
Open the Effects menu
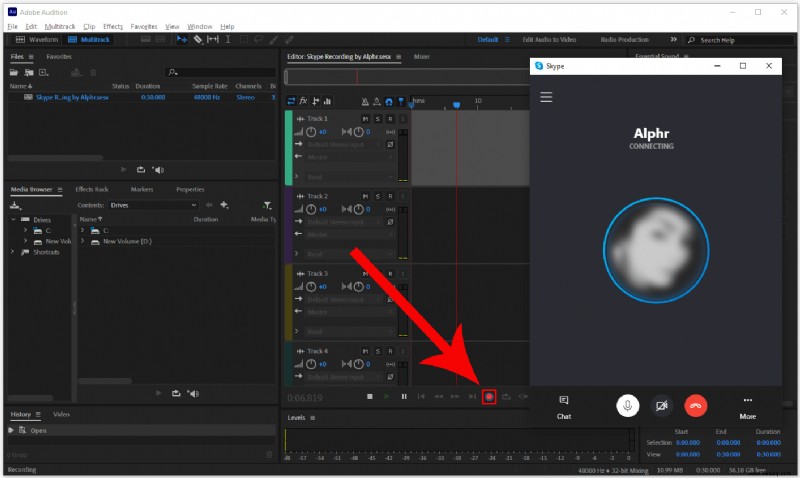(x=113, y=26)
